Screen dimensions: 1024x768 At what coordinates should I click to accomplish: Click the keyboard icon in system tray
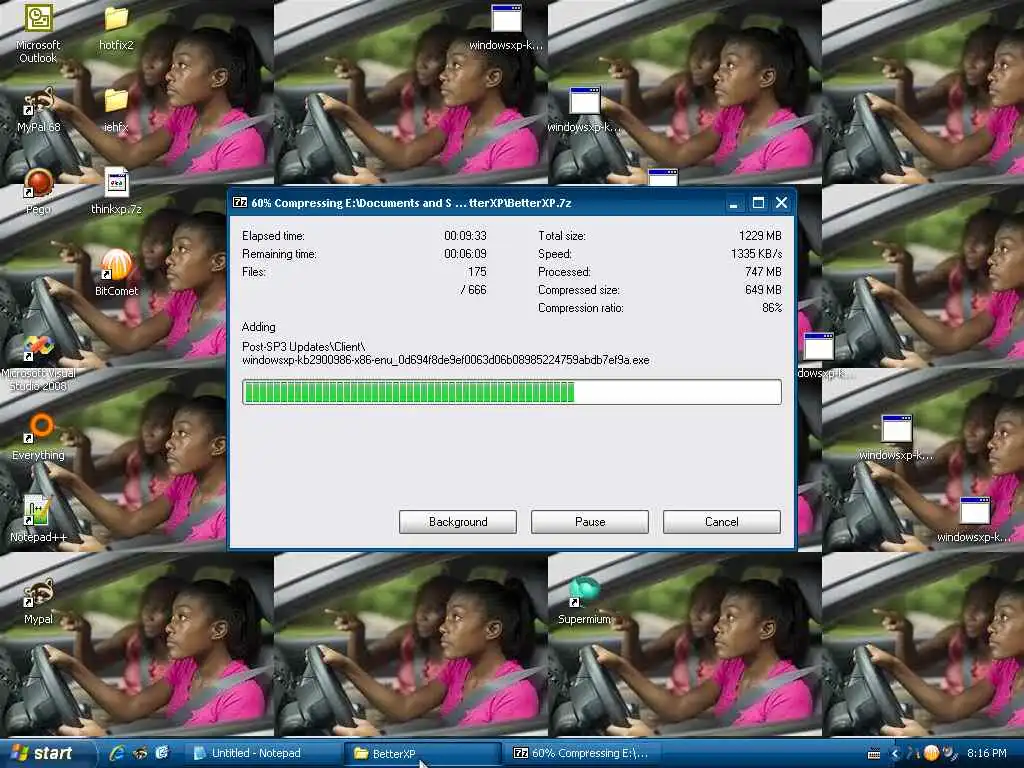coord(874,754)
